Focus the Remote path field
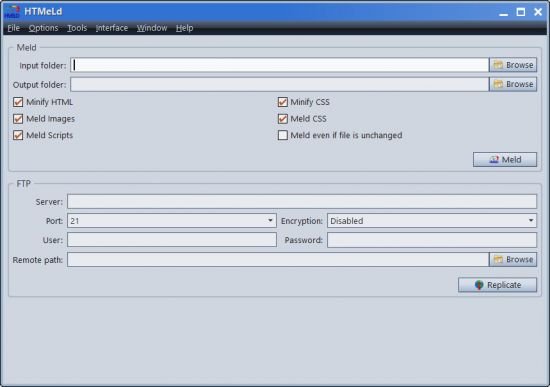 (278, 260)
